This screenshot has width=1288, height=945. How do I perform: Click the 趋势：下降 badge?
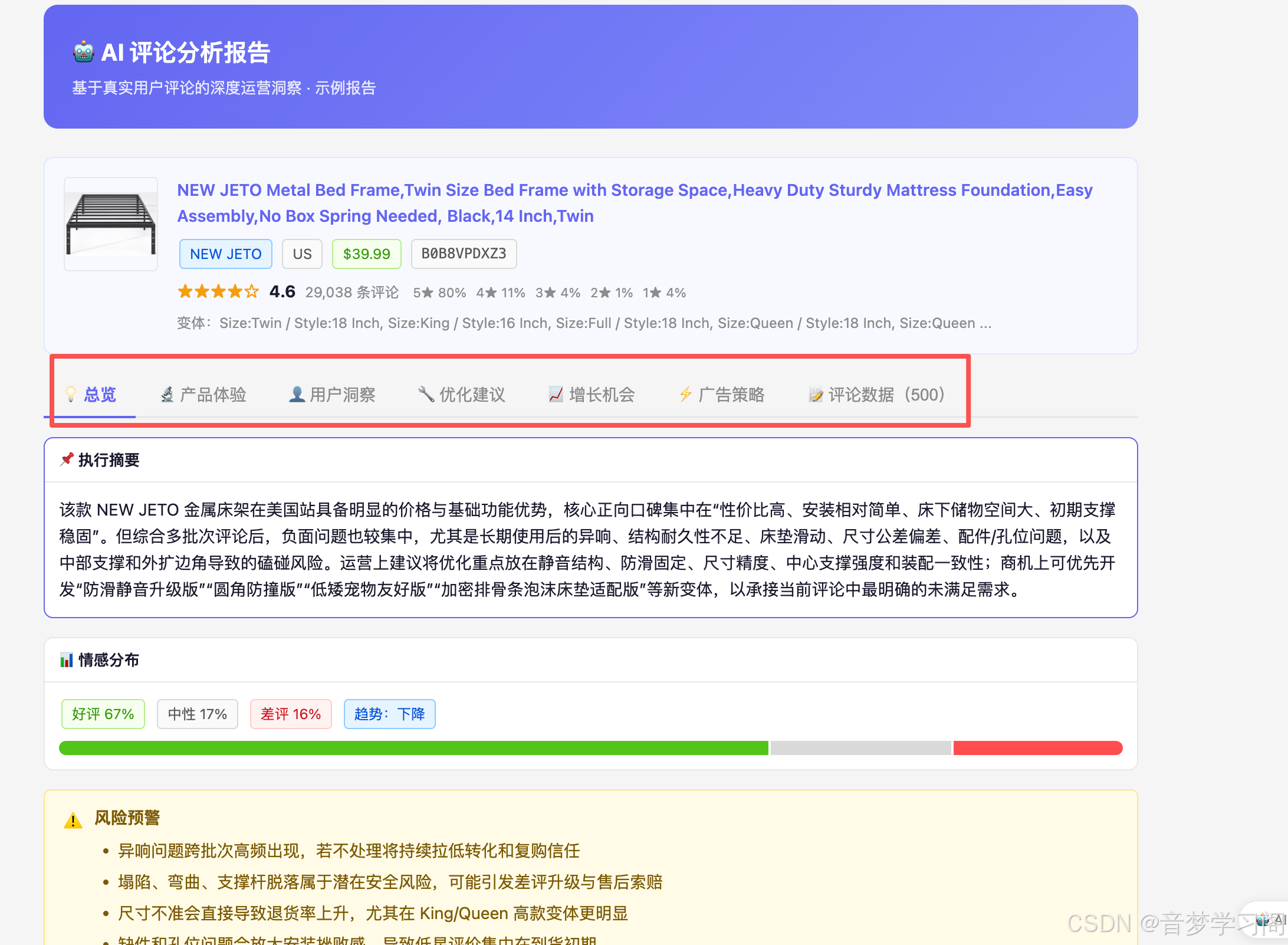click(x=390, y=714)
